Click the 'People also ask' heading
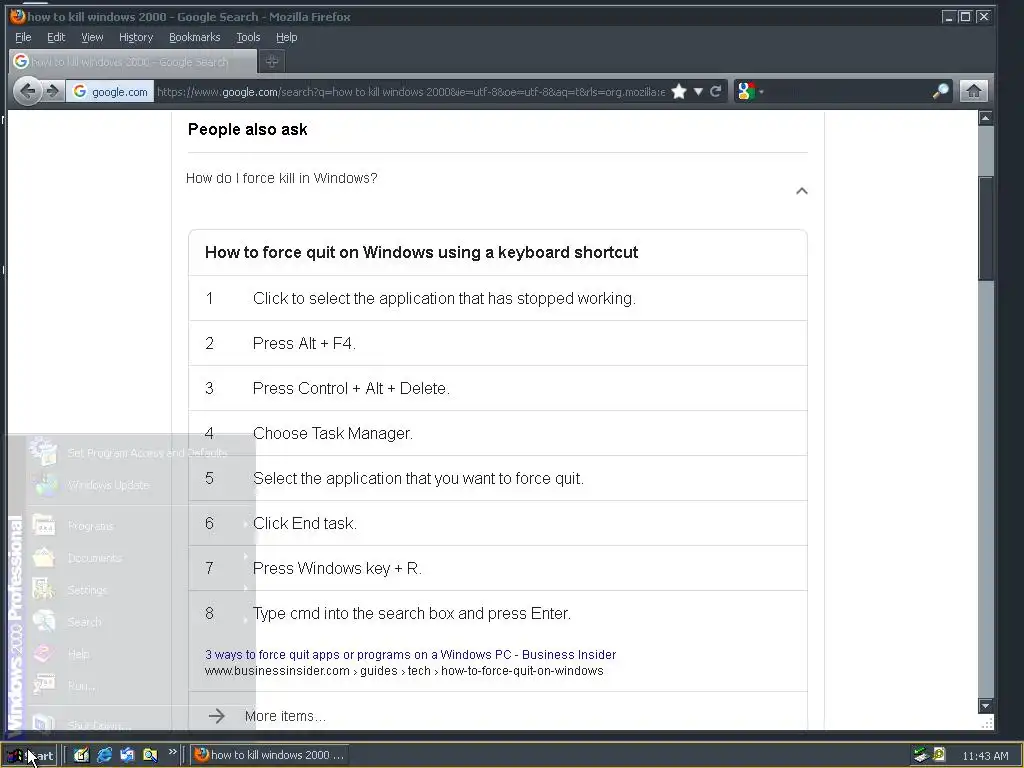Image resolution: width=1024 pixels, height=768 pixels. [x=248, y=129]
